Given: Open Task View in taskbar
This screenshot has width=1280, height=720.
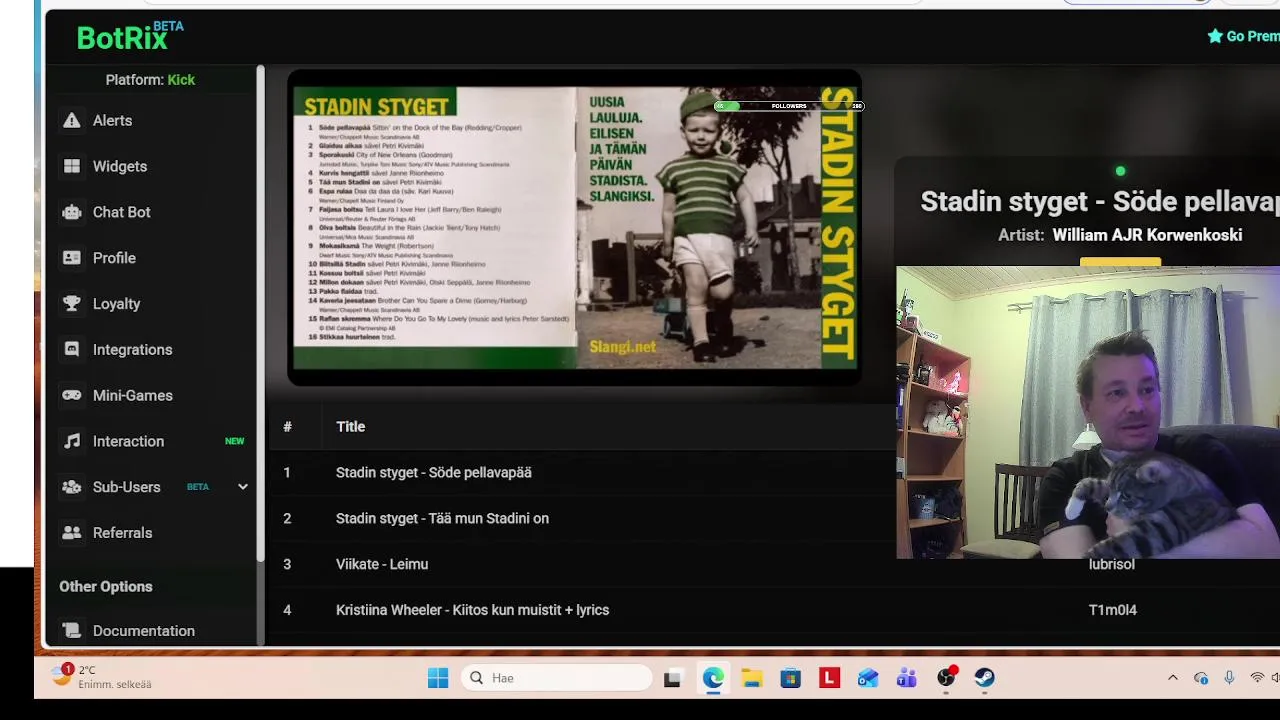Looking at the screenshot, I should click(x=673, y=678).
